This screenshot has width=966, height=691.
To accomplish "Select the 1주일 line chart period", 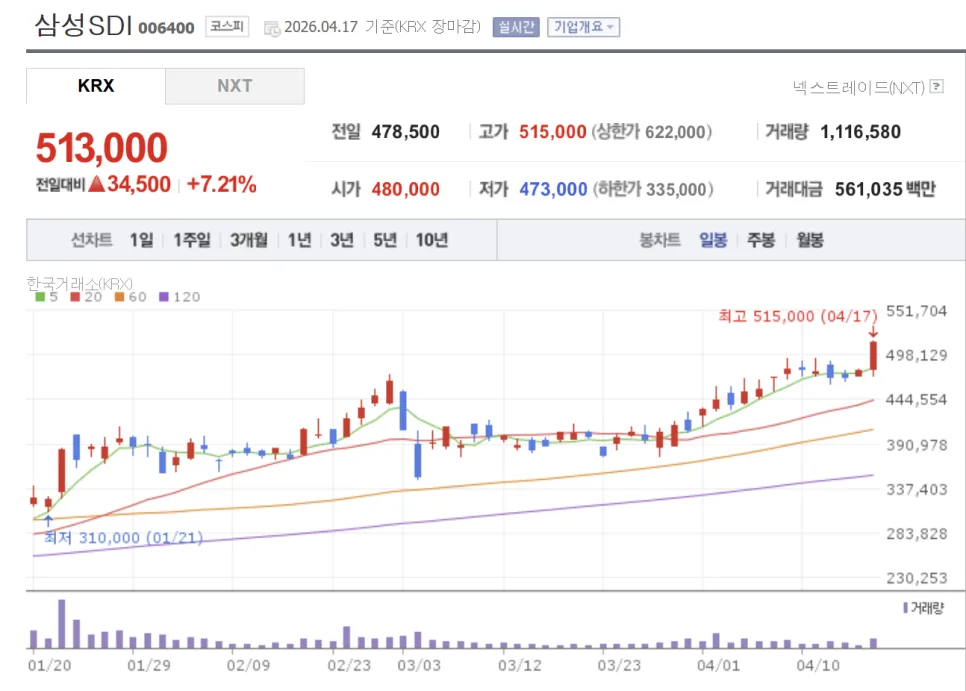I will 192,240.
